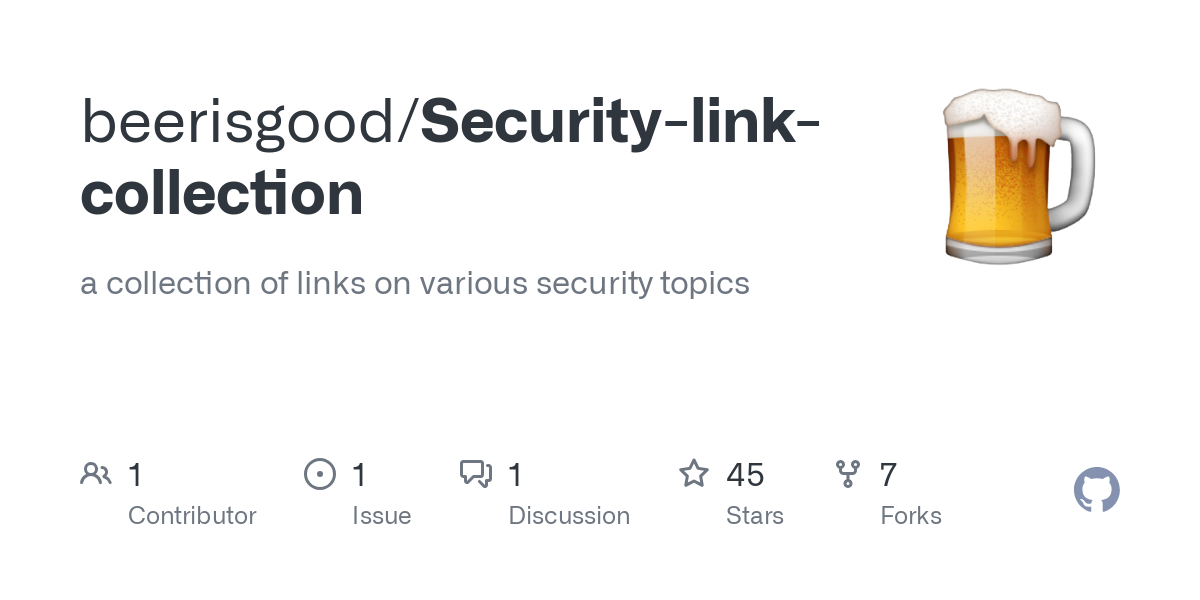
Task: Click the Forks label
Action: point(911,516)
